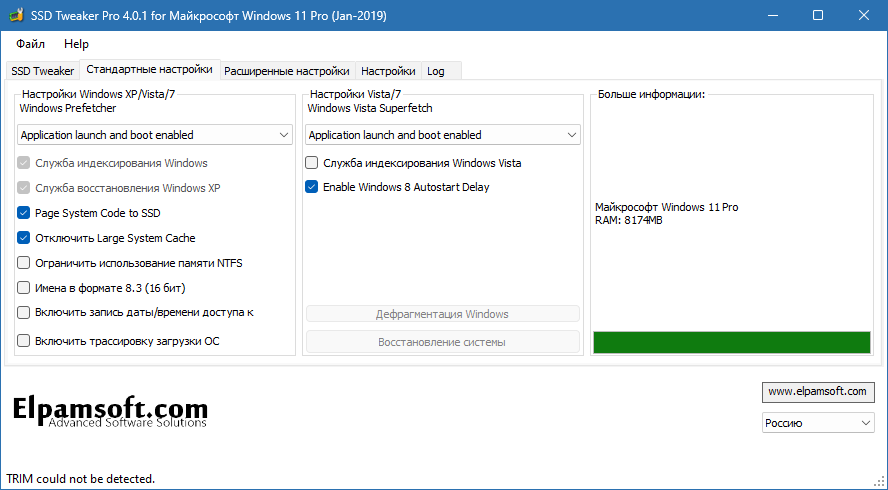Maximize the SSD Tweaker window
Image resolution: width=888 pixels, height=490 pixels.
pyautogui.click(x=818, y=15)
